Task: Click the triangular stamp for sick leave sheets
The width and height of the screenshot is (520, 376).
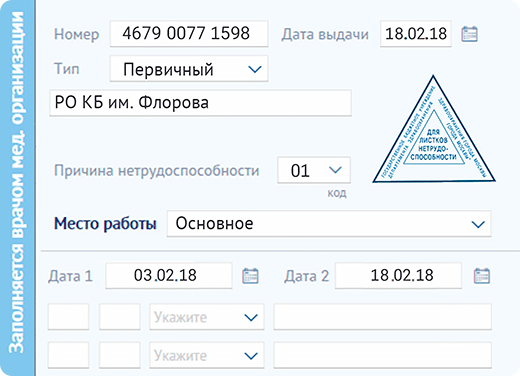Action: click(434, 129)
